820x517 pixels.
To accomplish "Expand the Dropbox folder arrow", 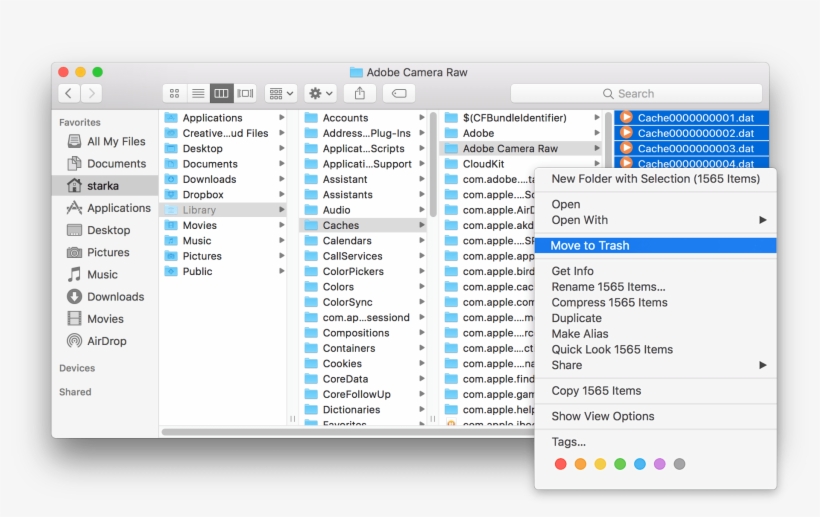I will tap(281, 194).
